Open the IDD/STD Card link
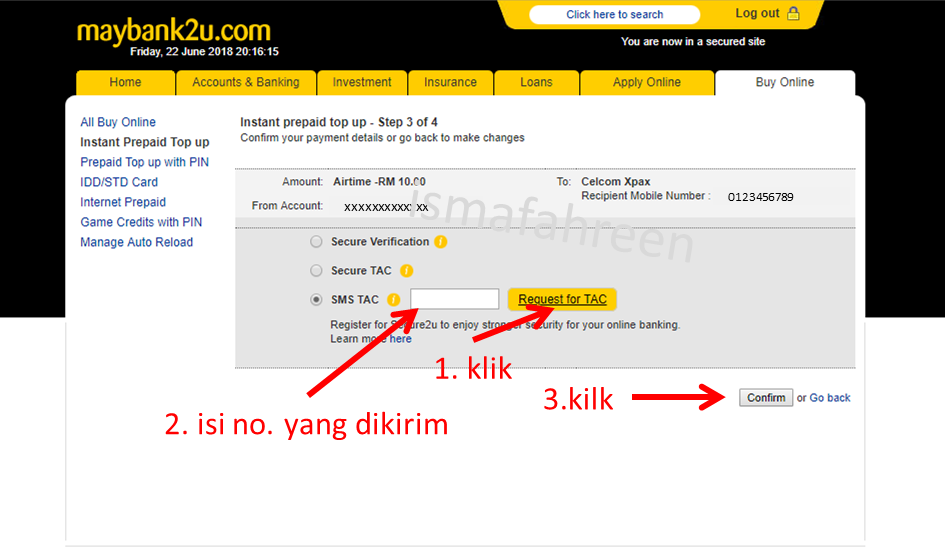 [119, 182]
